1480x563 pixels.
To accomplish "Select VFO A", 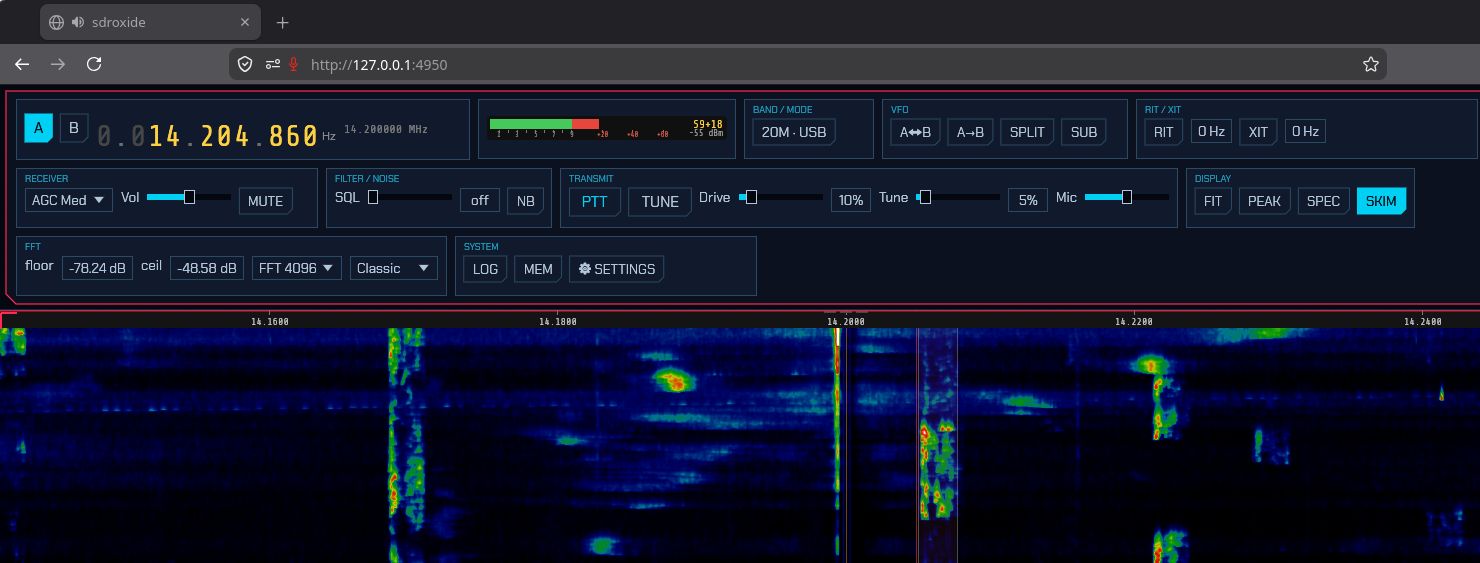I will pos(39,128).
